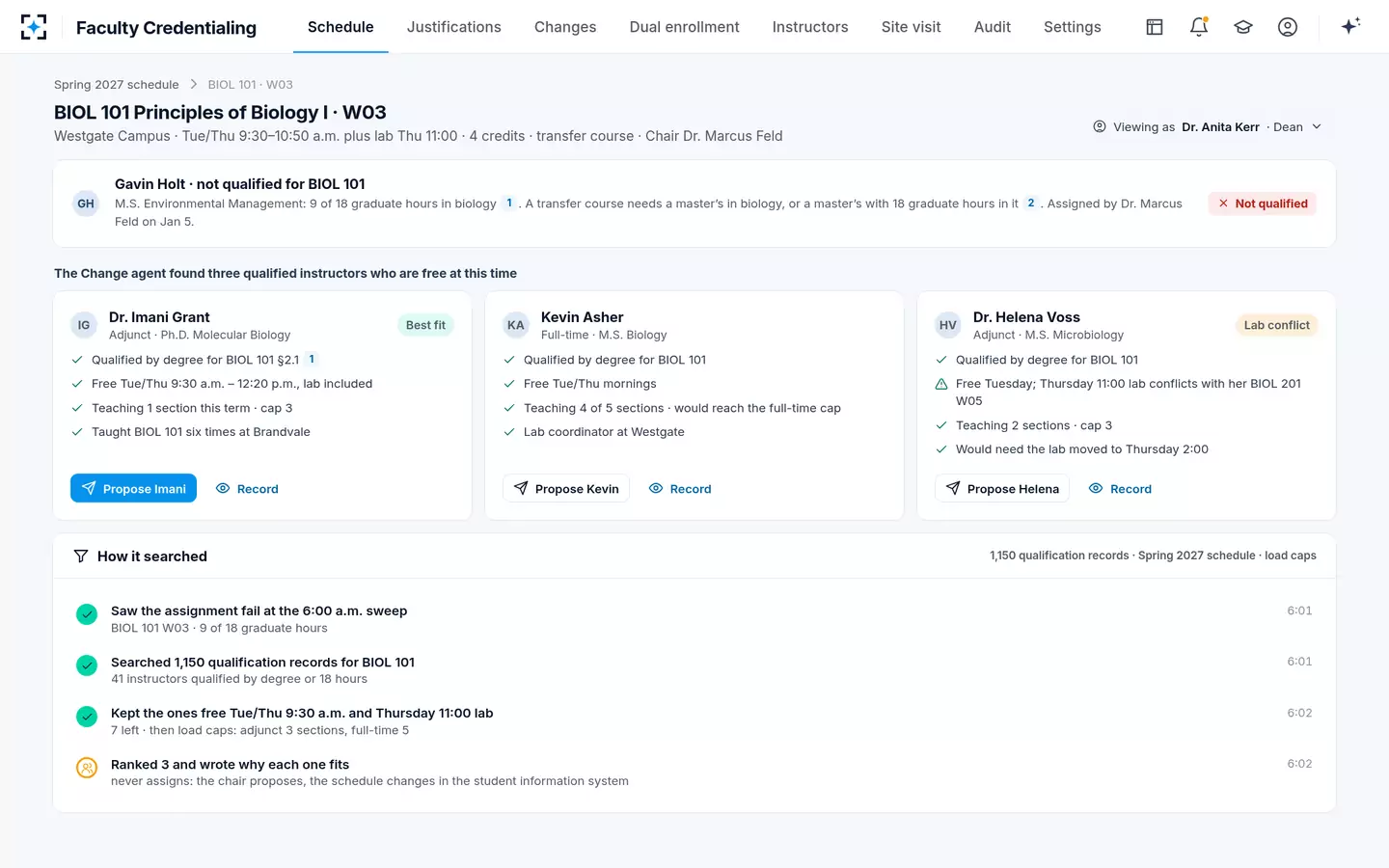Image resolution: width=1389 pixels, height=868 pixels.
Task: Open the user account icon
Action: pyautogui.click(x=1288, y=27)
